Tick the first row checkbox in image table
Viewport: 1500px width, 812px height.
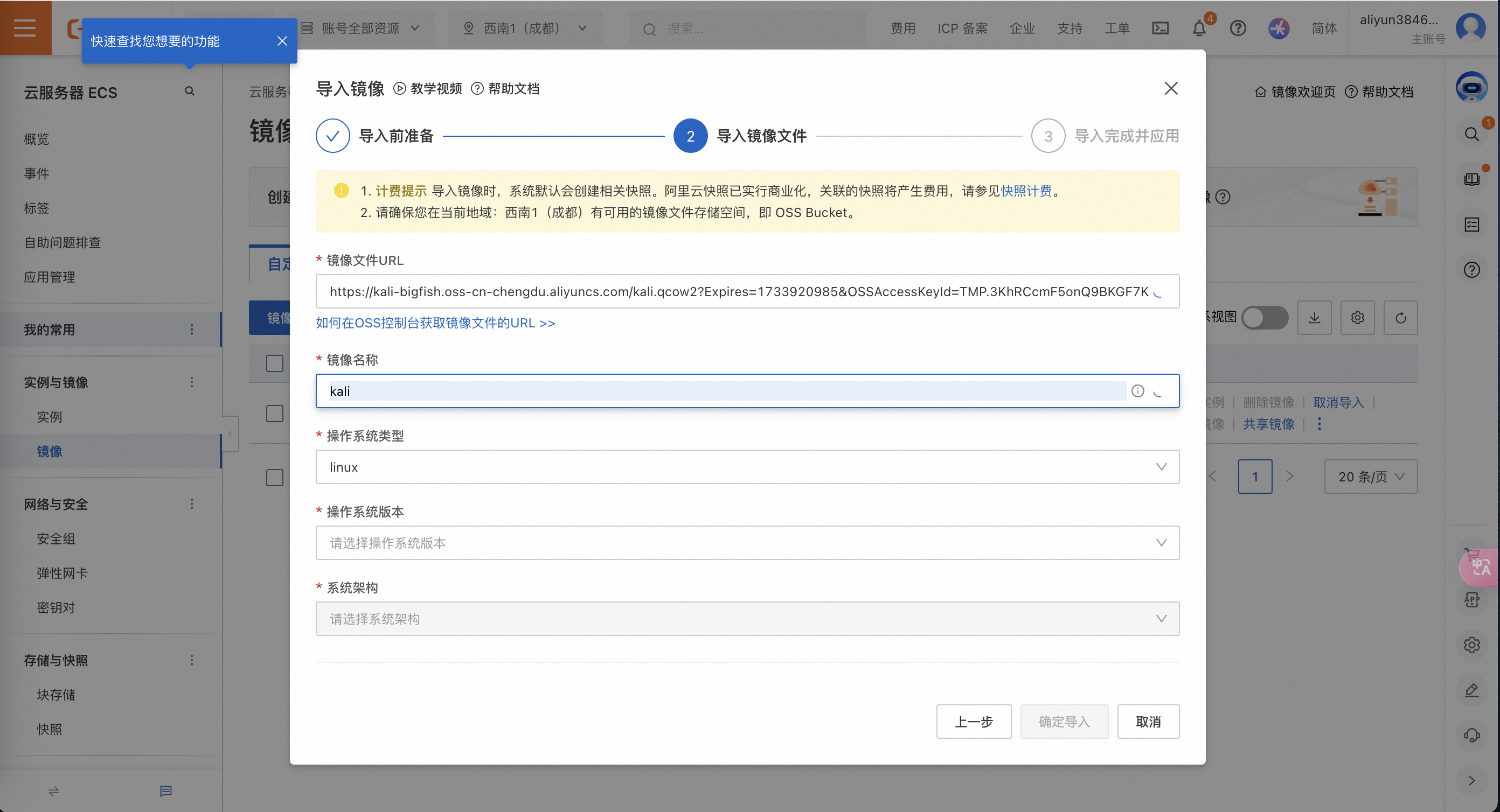pos(274,414)
